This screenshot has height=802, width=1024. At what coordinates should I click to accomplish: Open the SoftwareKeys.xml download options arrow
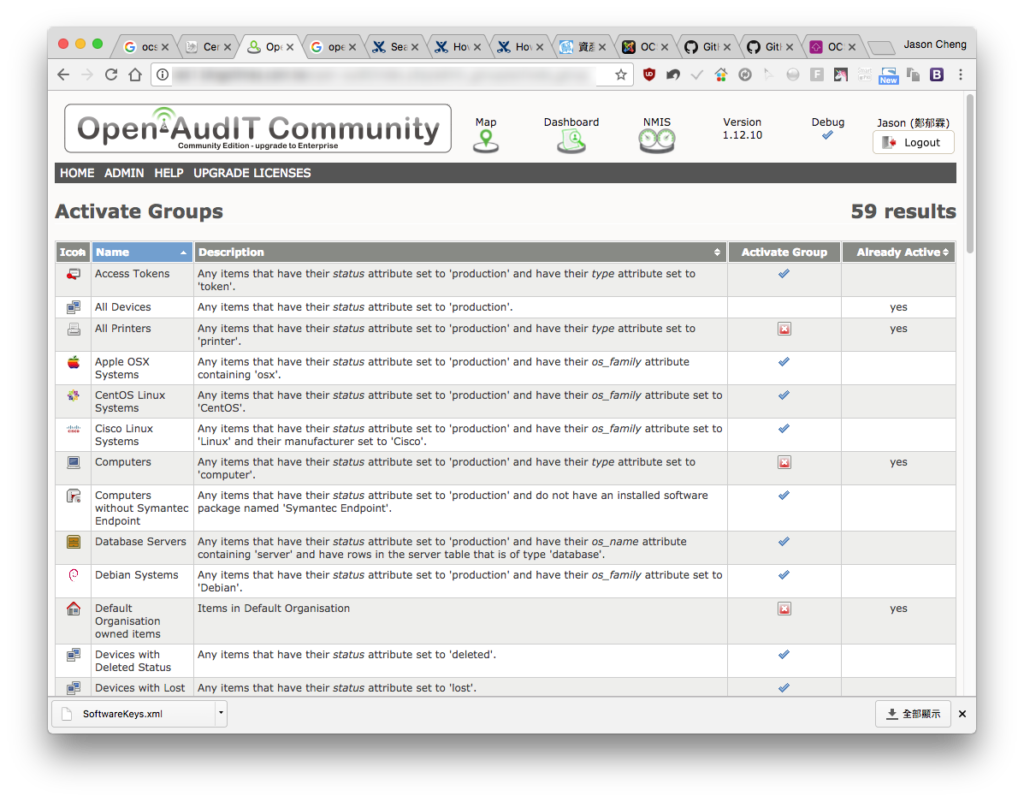[x=221, y=713]
